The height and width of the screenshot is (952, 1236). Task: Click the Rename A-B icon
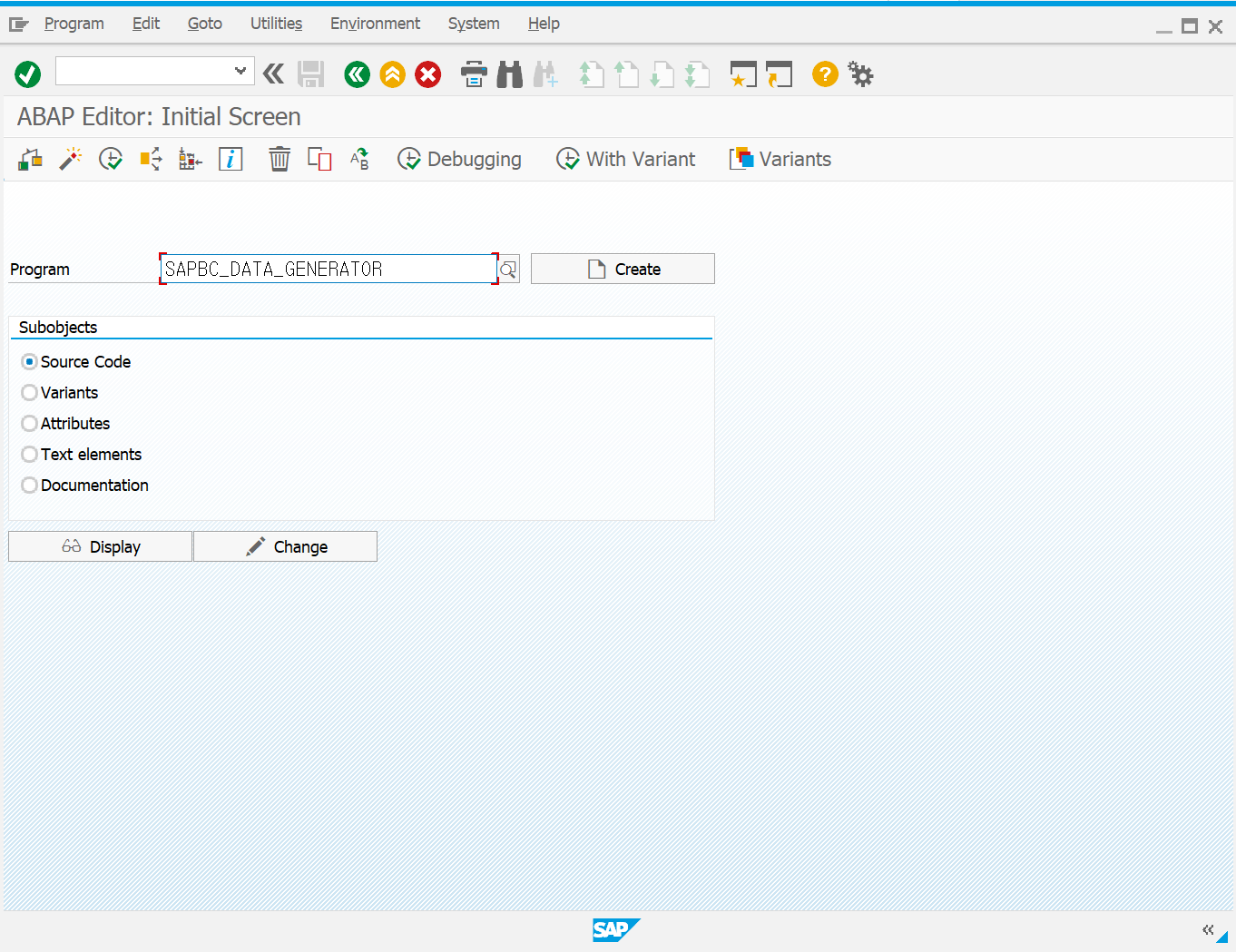pos(359,160)
